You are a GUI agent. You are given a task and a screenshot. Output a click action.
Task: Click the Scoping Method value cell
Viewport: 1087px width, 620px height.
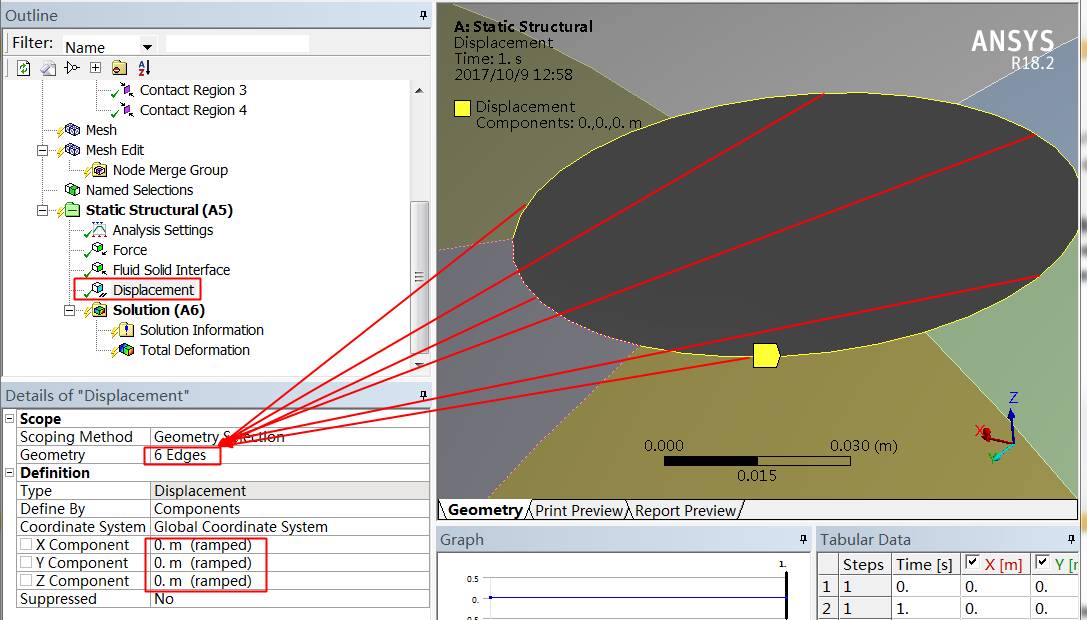coord(290,436)
